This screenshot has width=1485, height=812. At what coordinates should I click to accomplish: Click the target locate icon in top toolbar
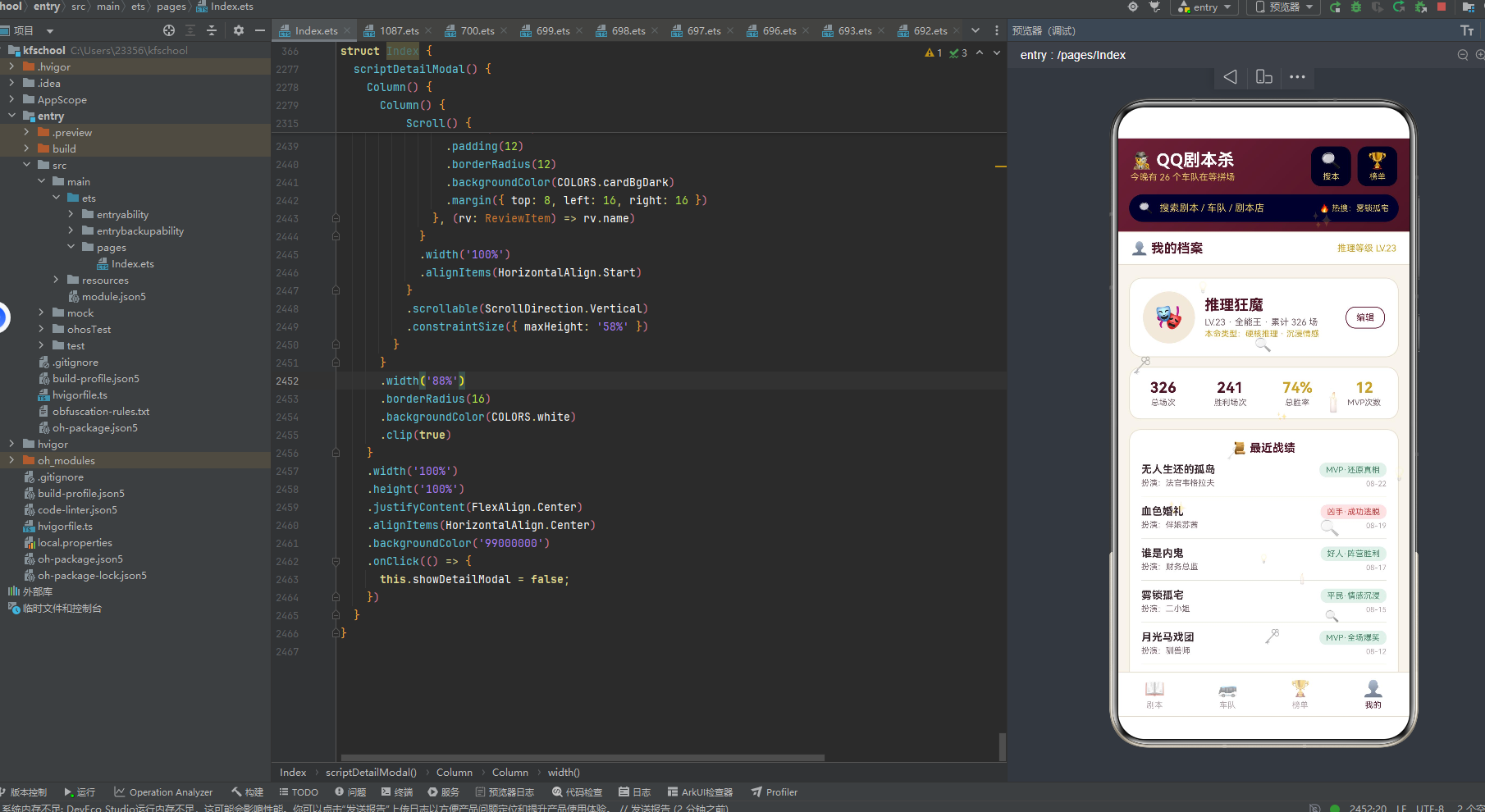pos(1133,7)
